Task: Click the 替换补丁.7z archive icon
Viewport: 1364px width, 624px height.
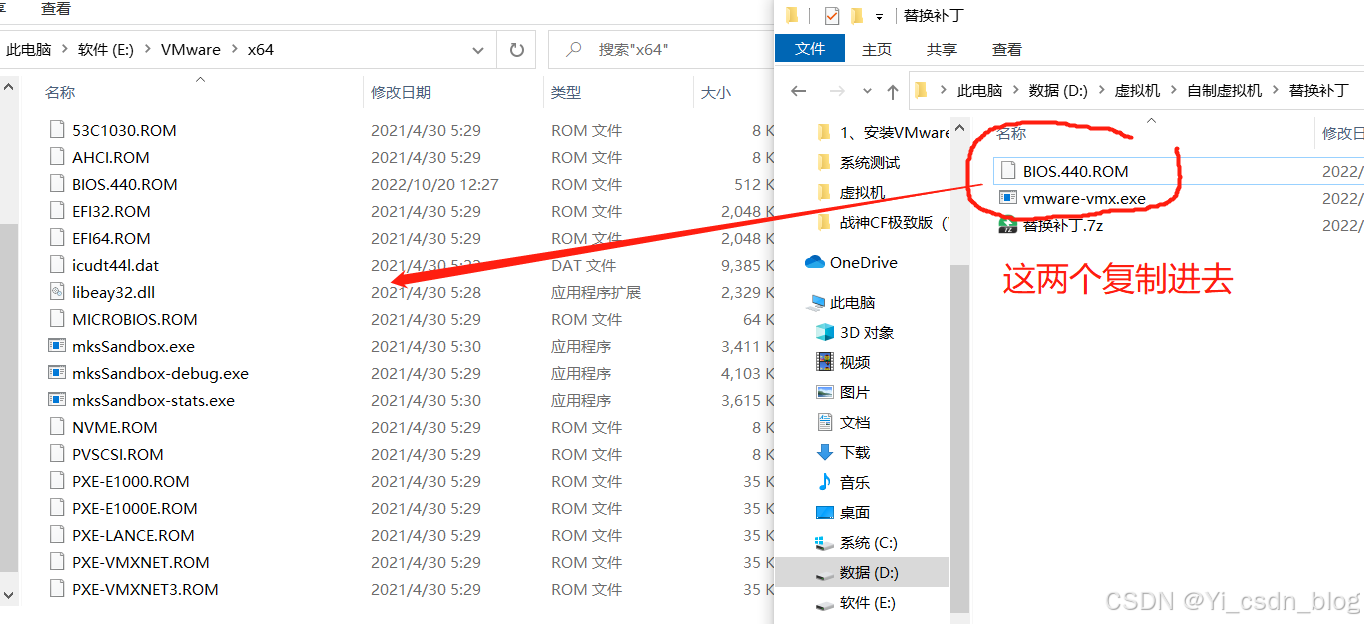Action: 1008,225
